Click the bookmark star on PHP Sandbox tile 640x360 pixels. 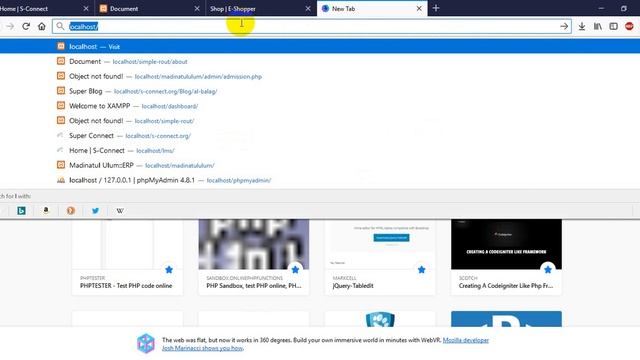[295, 269]
